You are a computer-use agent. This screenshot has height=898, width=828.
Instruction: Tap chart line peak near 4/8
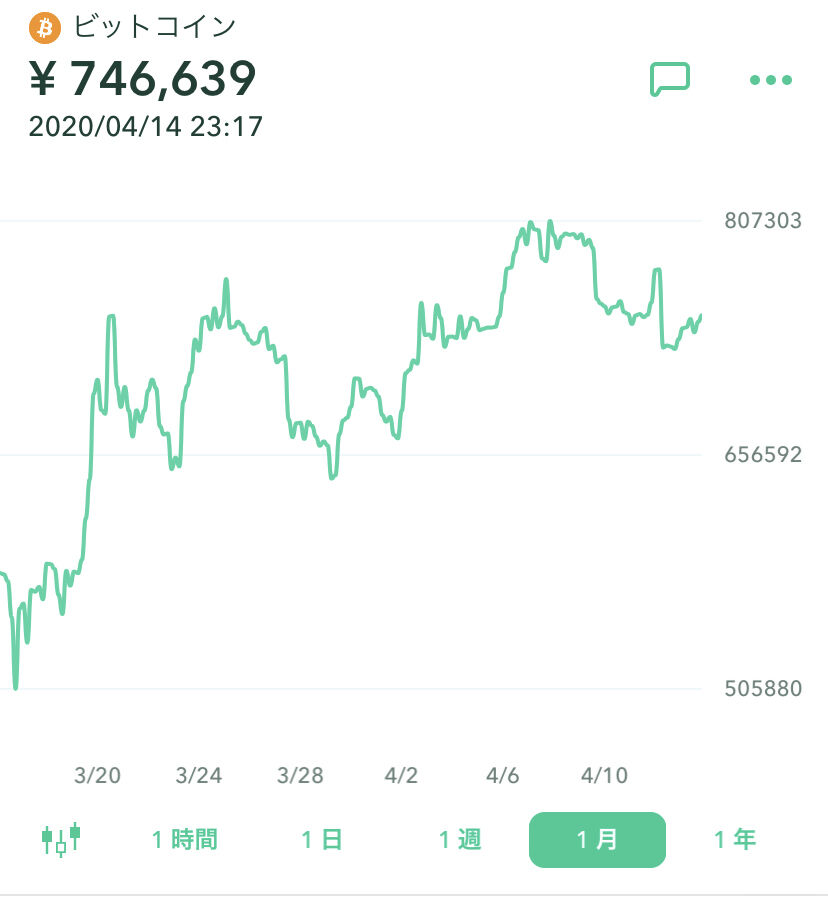point(550,222)
